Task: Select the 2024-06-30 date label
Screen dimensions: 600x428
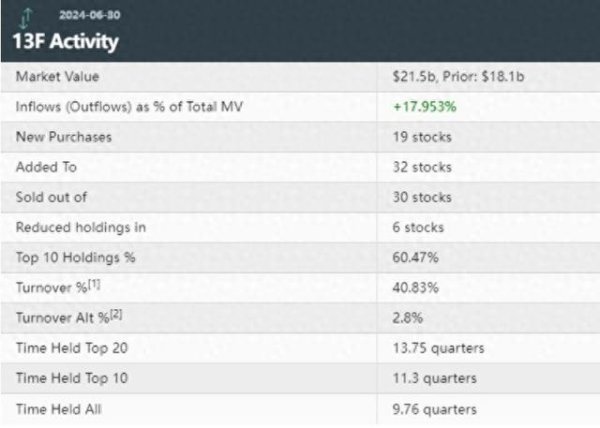Action: tap(90, 15)
